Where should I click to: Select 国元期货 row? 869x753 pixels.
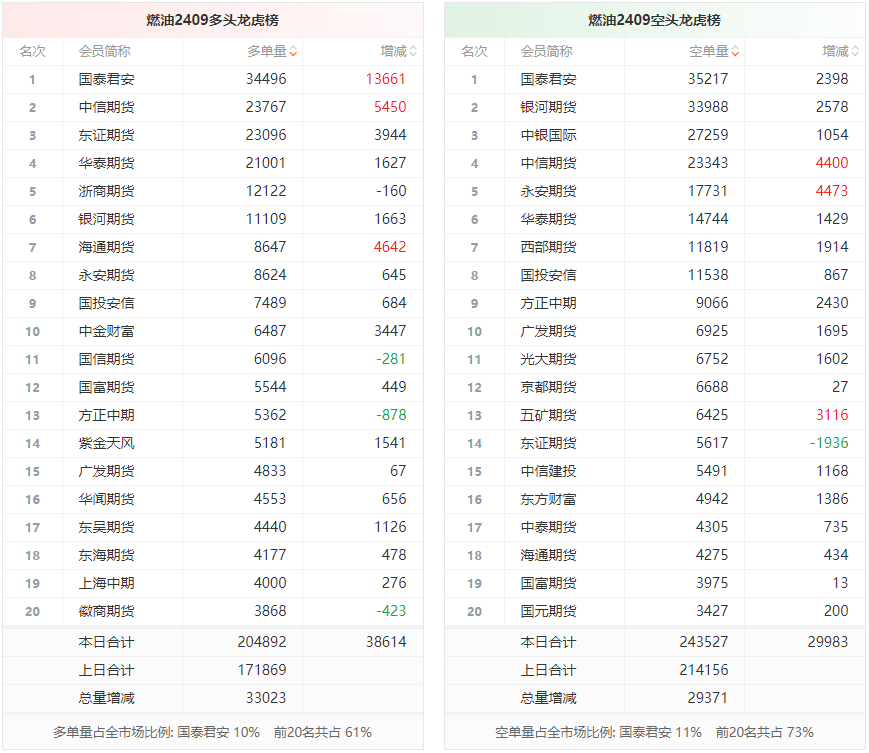(x=655, y=611)
